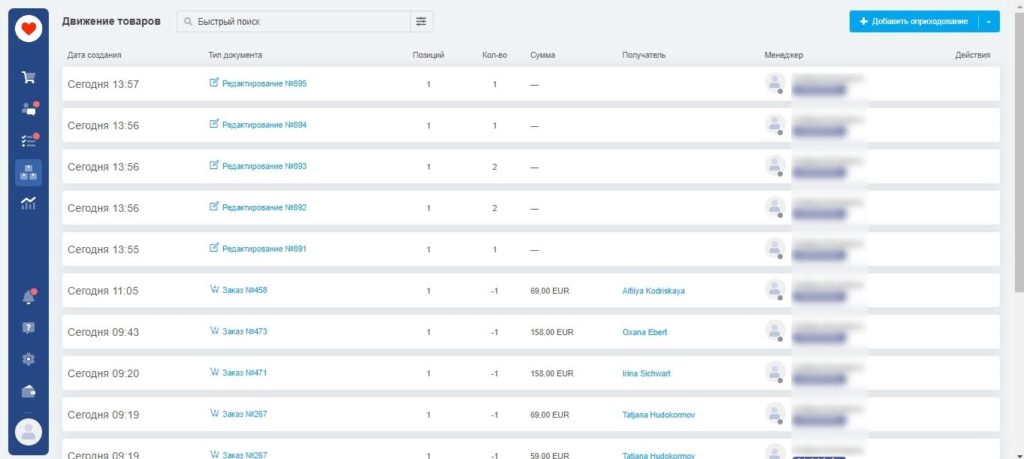1024x459 pixels.
Task: Click 158,00 EUR sum in Заказ №473 row
Action: tap(552, 332)
